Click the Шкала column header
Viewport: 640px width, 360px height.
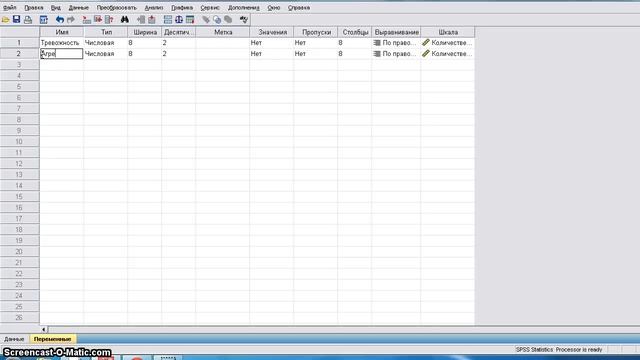[448, 32]
